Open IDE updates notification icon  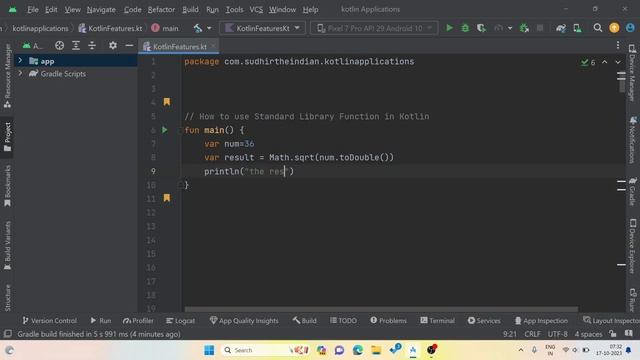click(614, 28)
